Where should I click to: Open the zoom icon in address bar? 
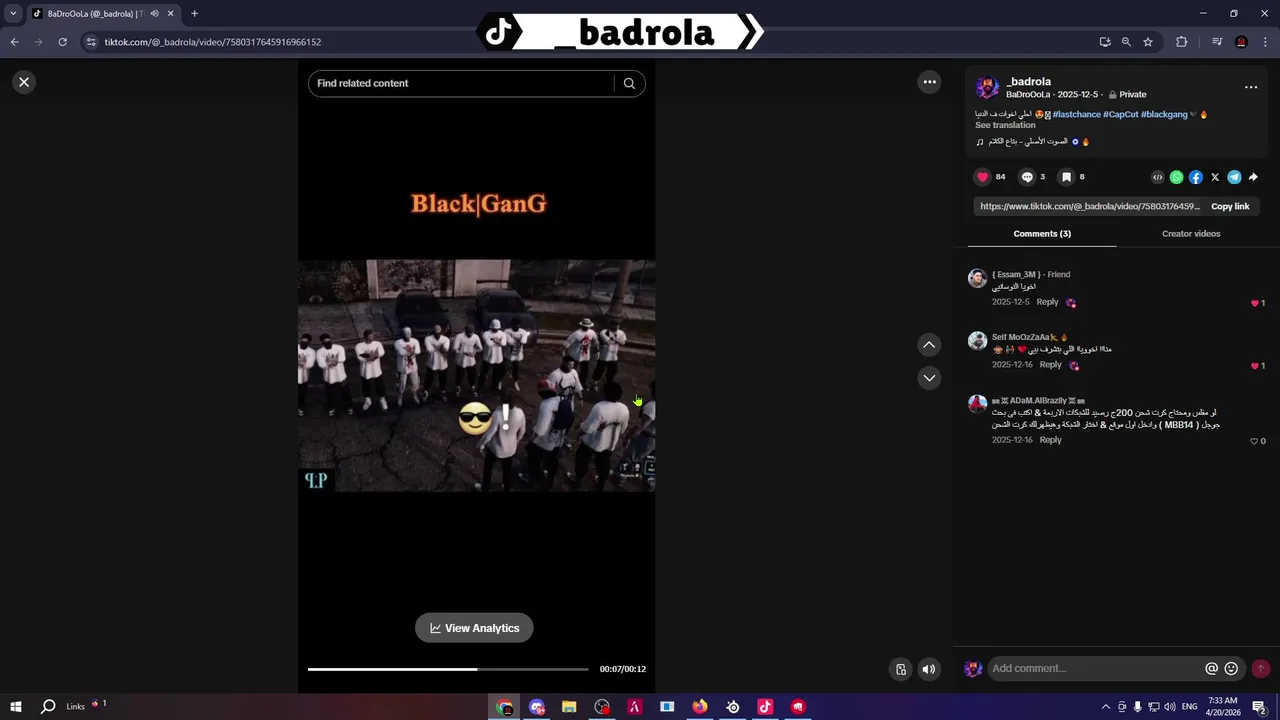(x=1126, y=42)
